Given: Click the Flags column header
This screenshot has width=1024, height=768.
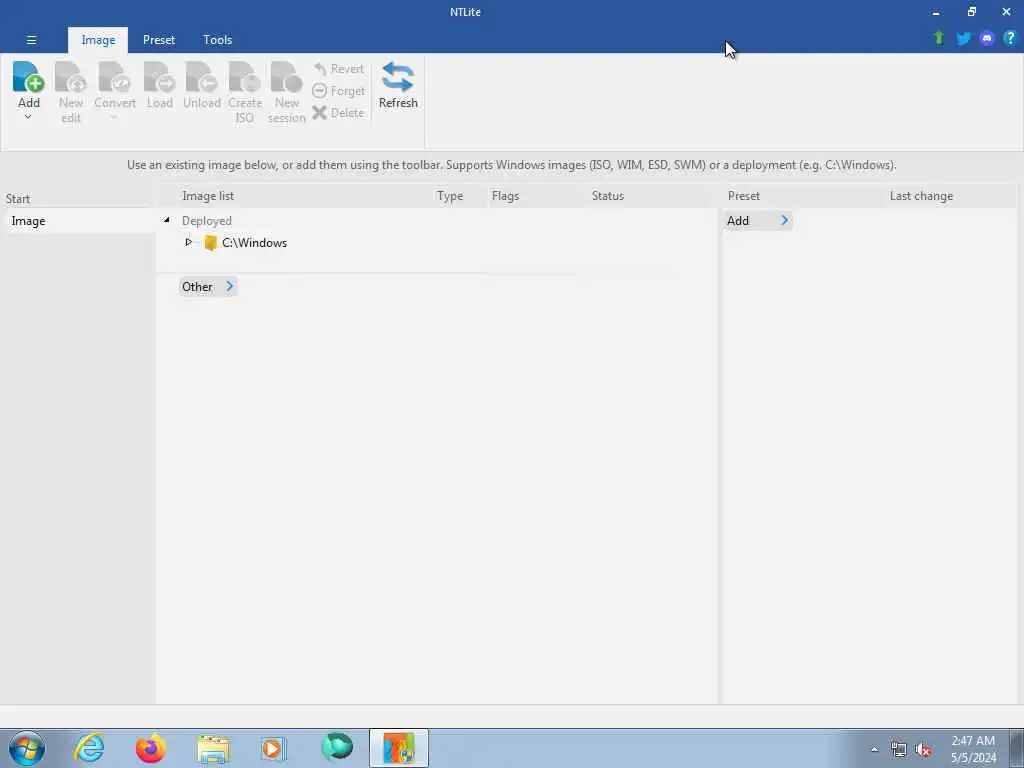Looking at the screenshot, I should 505,196.
